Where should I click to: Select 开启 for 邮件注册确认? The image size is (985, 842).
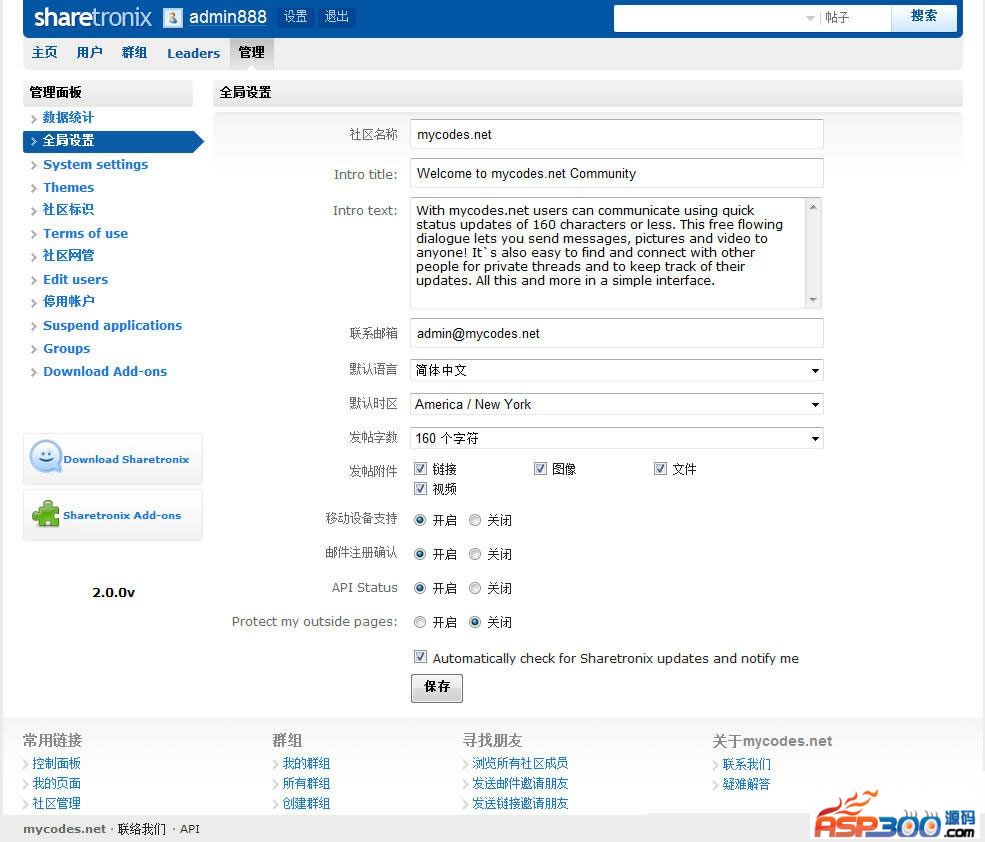[420, 554]
